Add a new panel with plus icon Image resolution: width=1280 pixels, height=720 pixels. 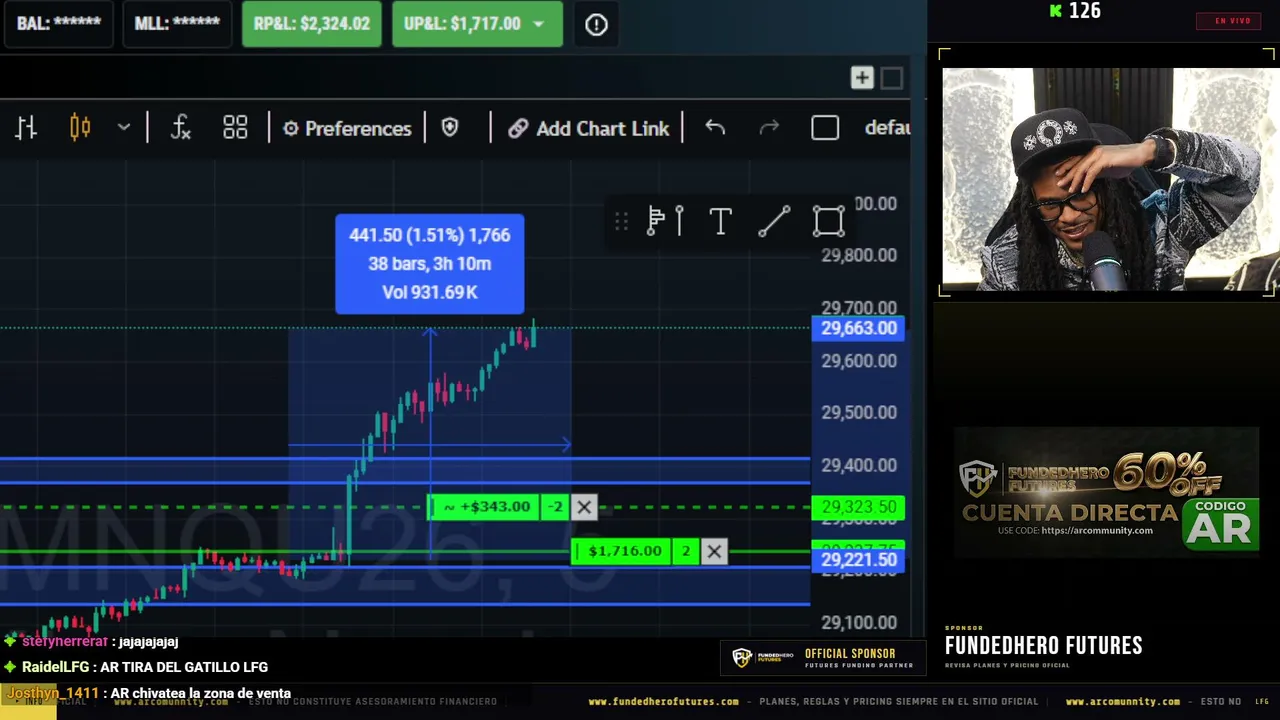click(x=862, y=78)
